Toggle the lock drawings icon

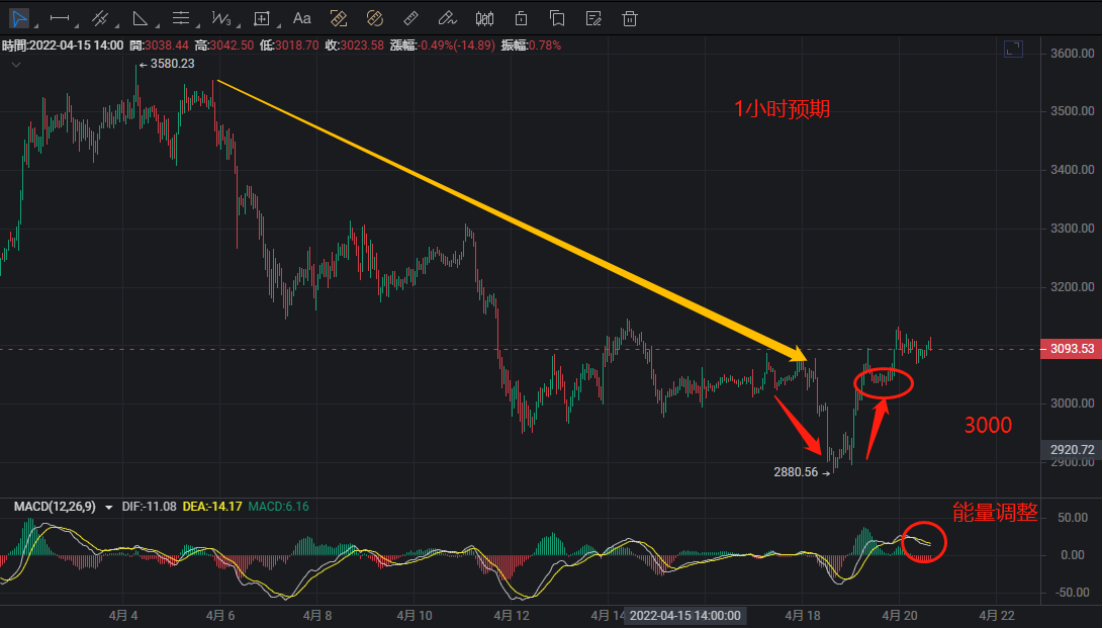(521, 18)
